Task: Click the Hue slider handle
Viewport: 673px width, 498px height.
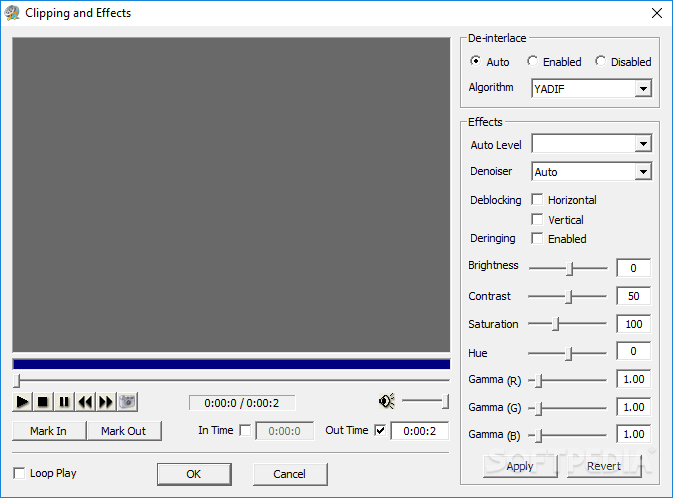Action: pos(569,354)
